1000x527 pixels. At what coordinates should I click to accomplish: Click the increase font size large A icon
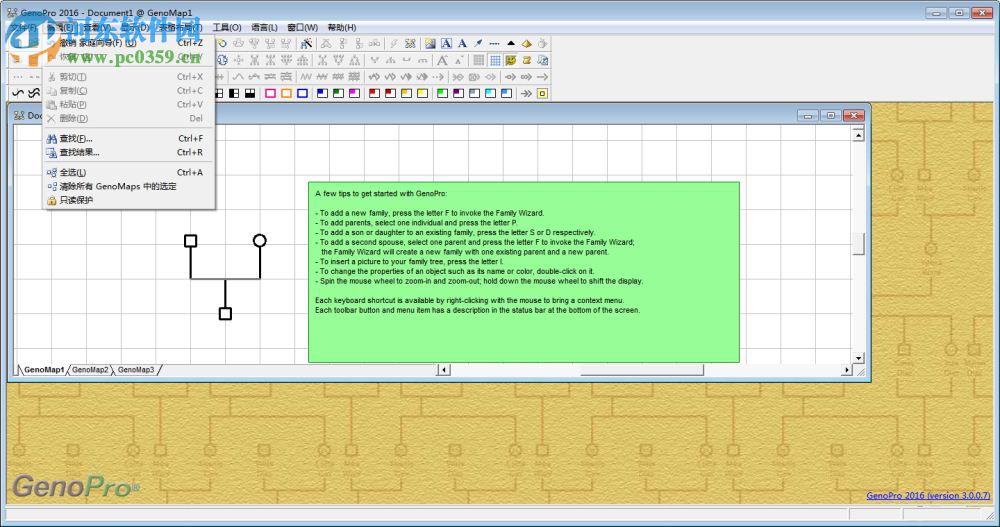[x=443, y=60]
